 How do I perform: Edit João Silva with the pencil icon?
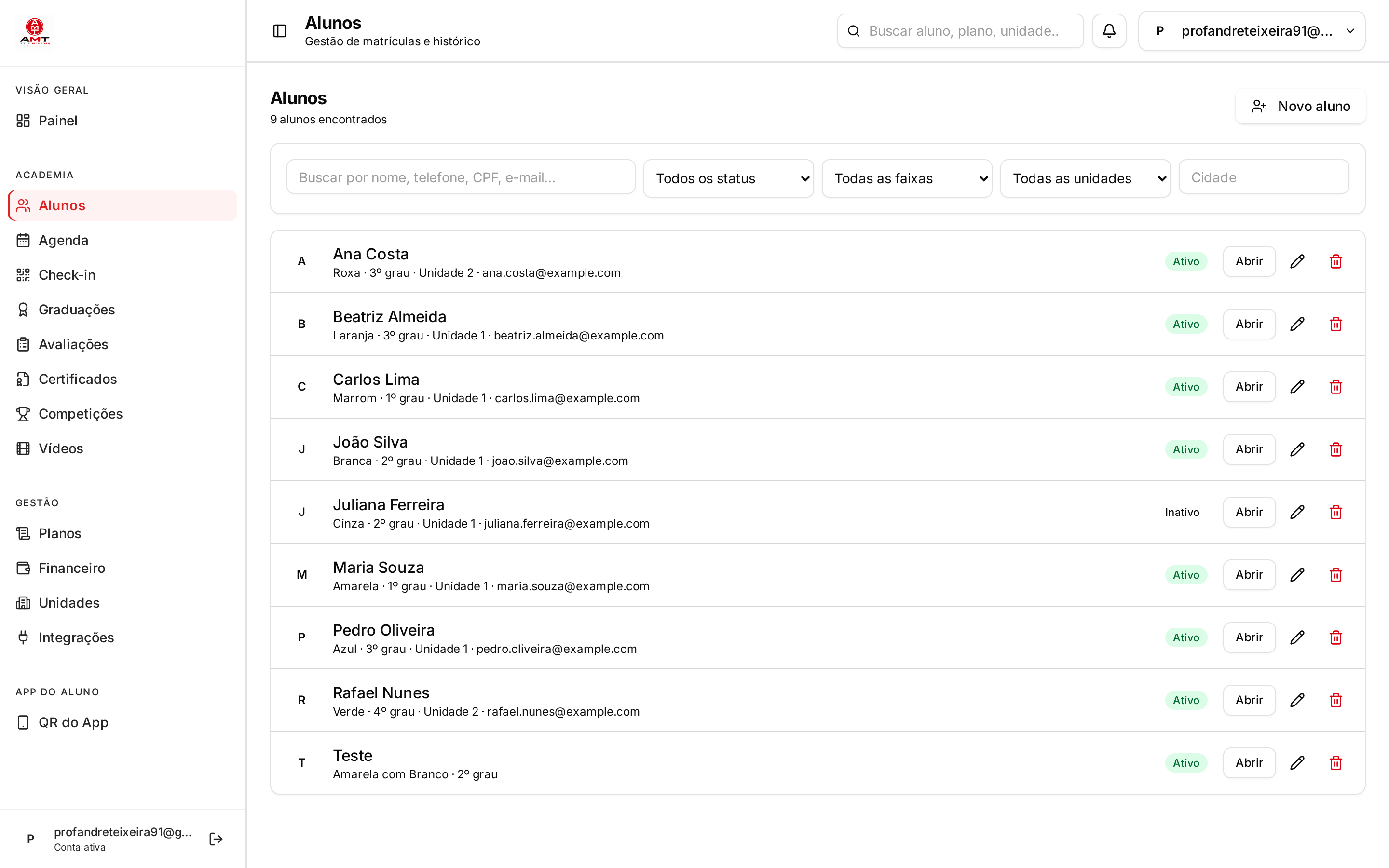1297,449
